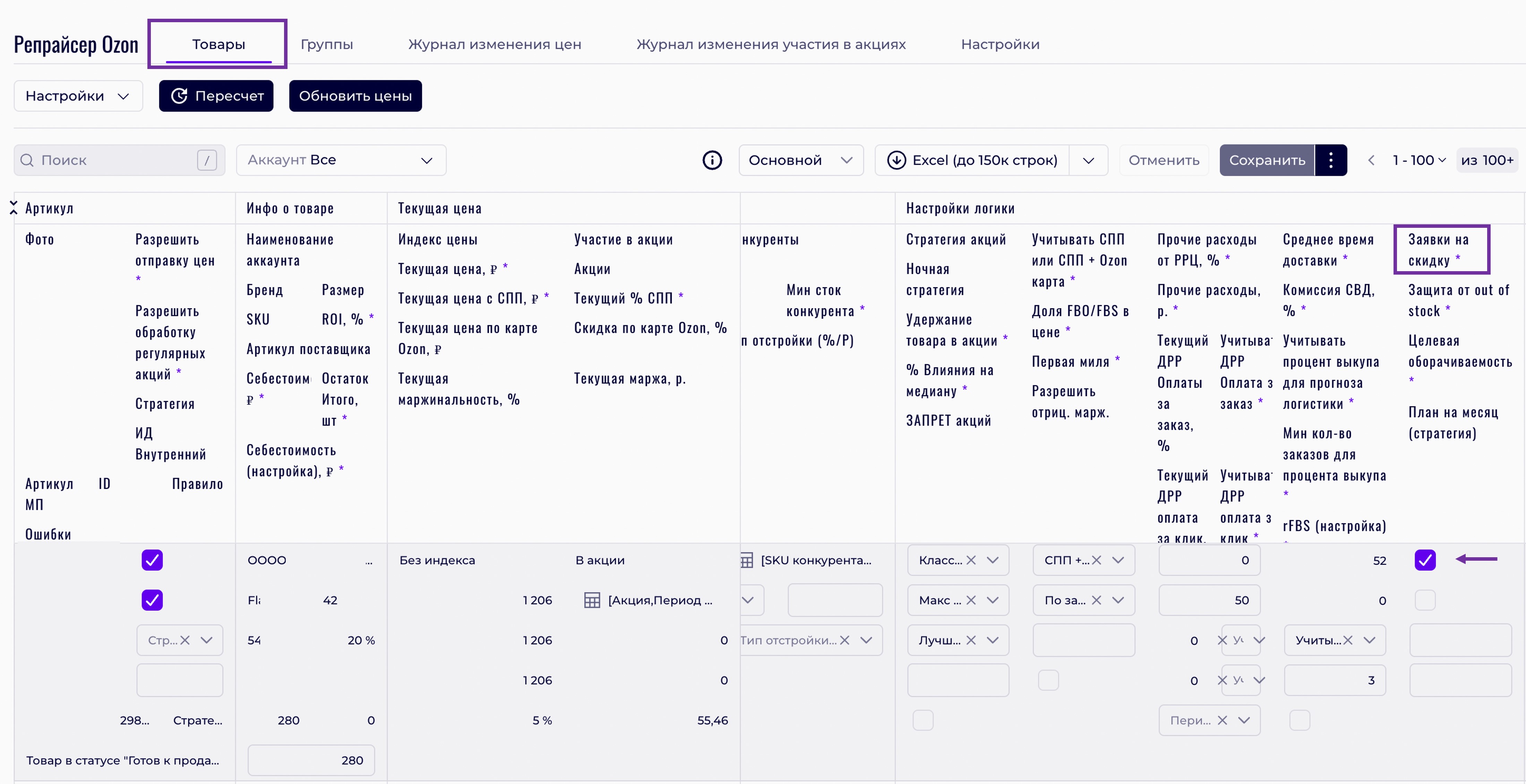The width and height of the screenshot is (1526, 784).
Task: Open the 1 - 100 page range selector
Action: tap(1419, 160)
